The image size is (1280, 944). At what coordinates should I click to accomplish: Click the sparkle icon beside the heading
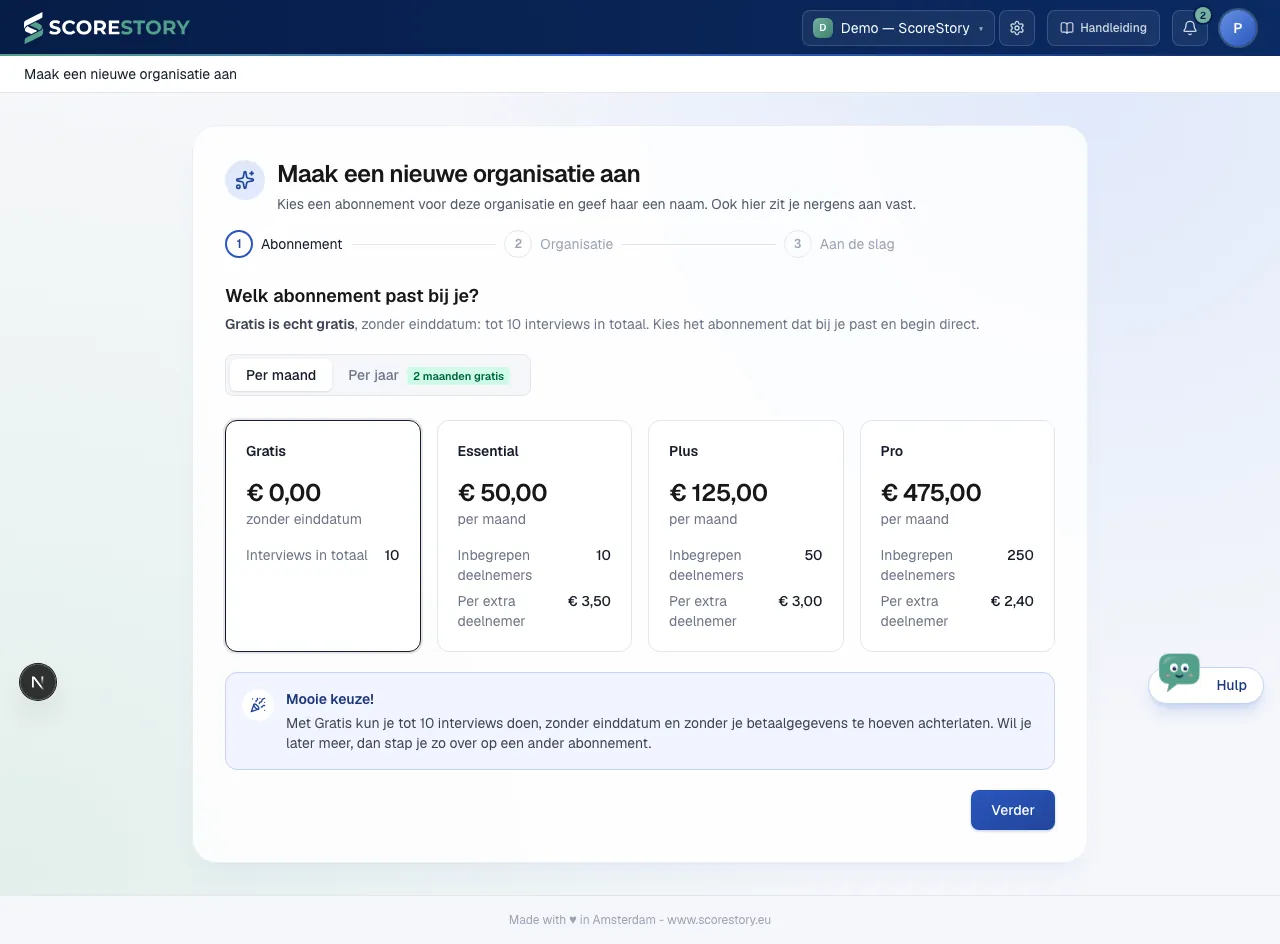[x=245, y=180]
